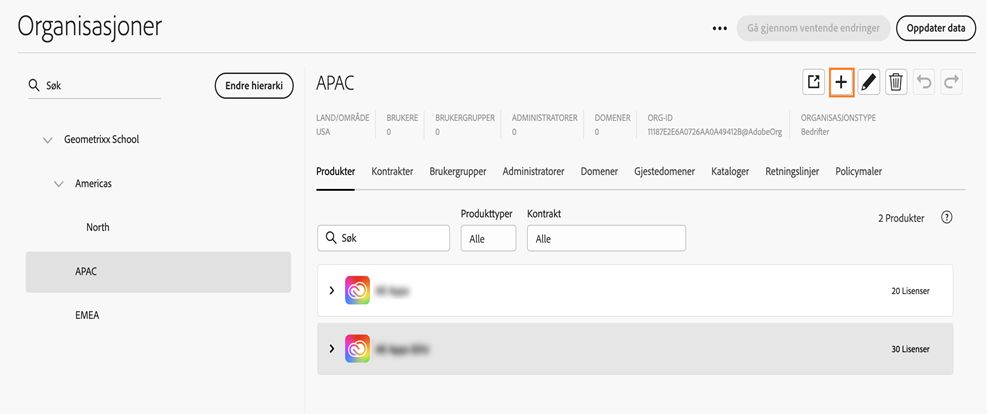Open the export organization icon

[x=814, y=82]
